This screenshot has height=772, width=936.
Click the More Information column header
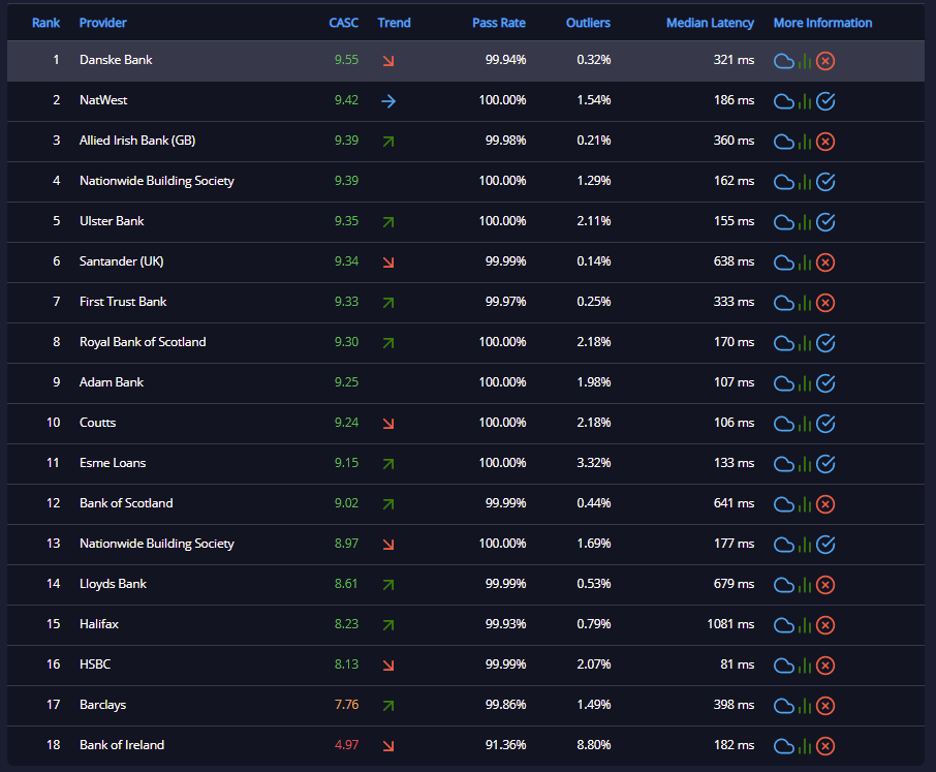click(823, 23)
